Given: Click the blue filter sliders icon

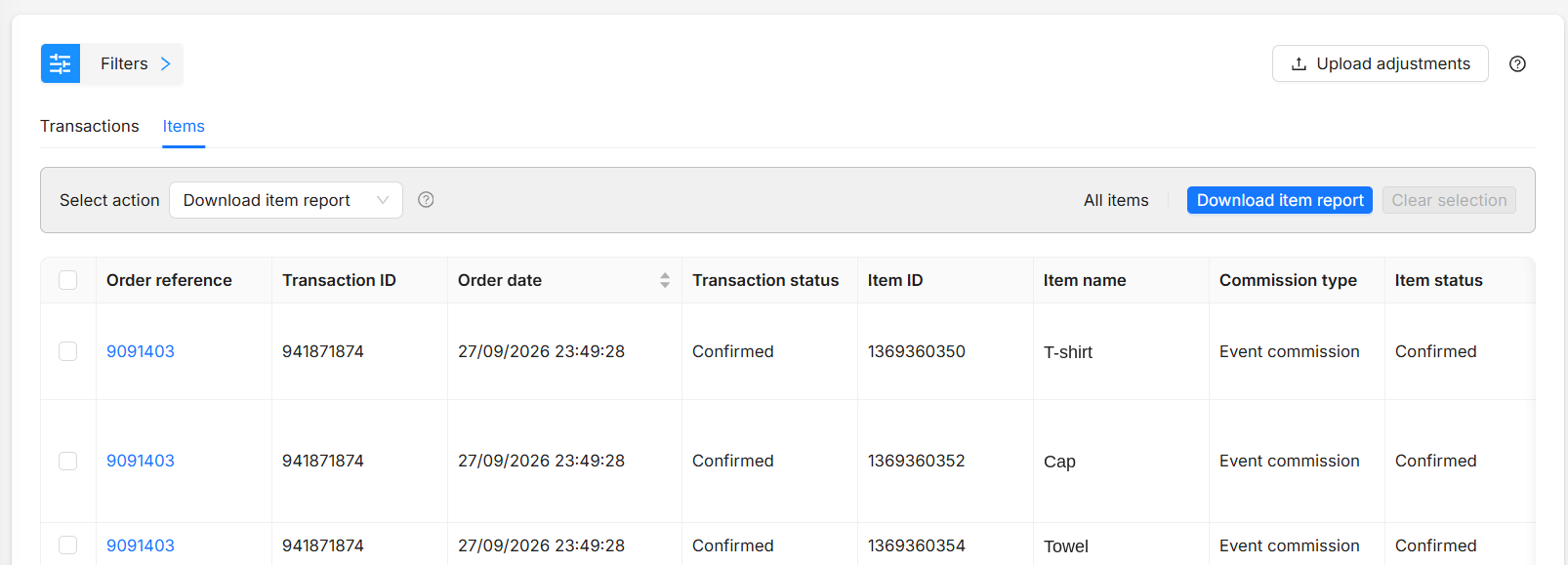Looking at the screenshot, I should pyautogui.click(x=61, y=63).
